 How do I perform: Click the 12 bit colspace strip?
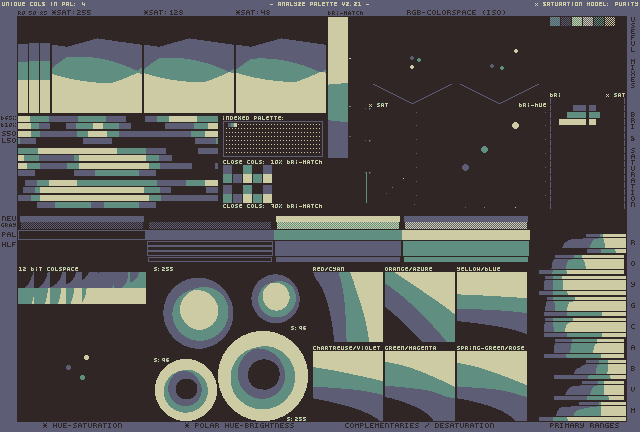pos(82,288)
